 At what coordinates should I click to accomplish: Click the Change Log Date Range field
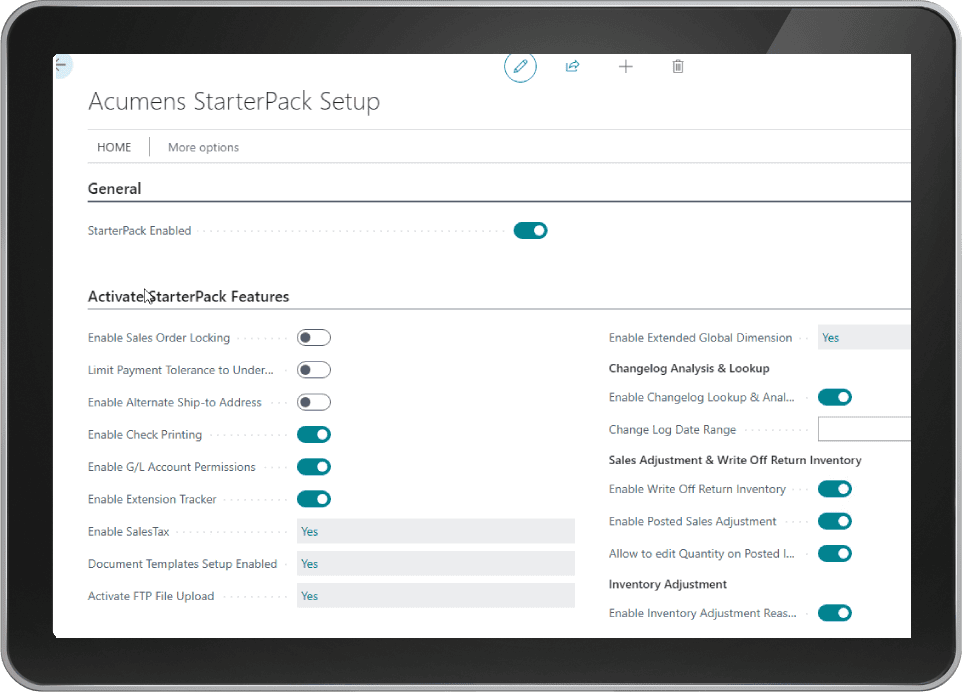[864, 429]
